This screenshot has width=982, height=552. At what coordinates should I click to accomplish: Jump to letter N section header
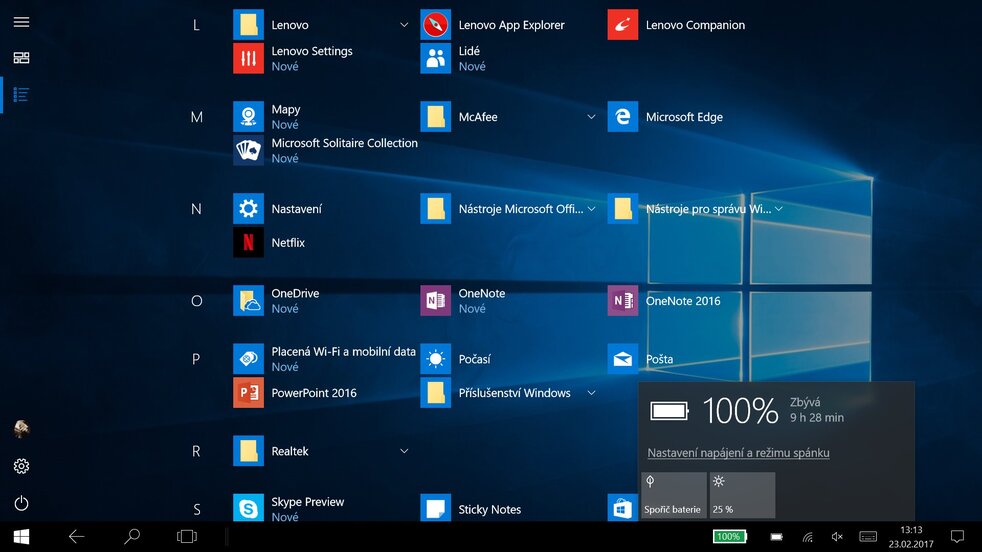click(x=196, y=209)
